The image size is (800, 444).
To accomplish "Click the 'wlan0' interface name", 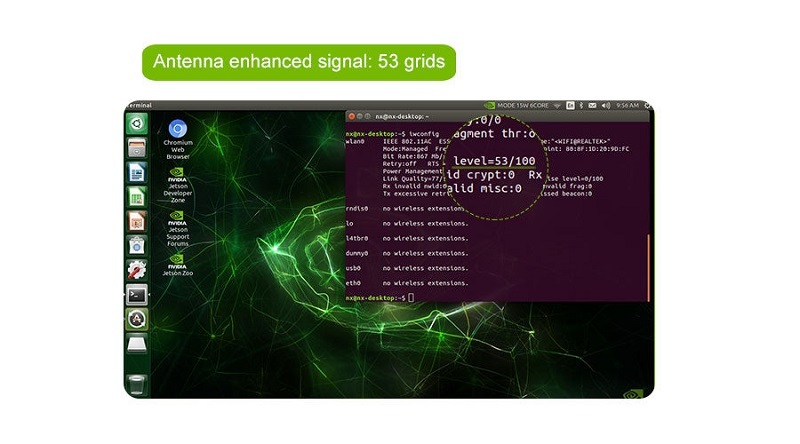I will coord(355,141).
